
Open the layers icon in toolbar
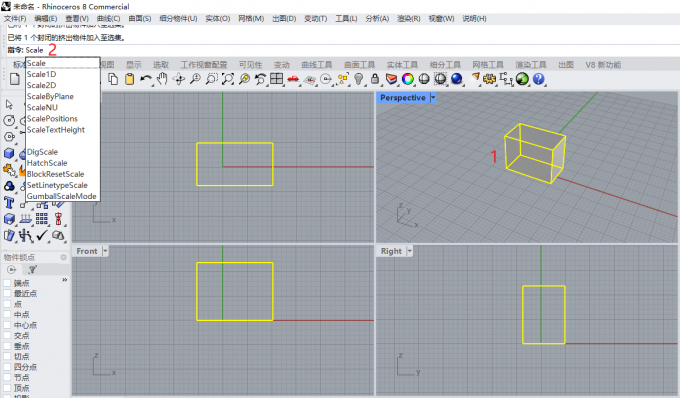coord(391,79)
